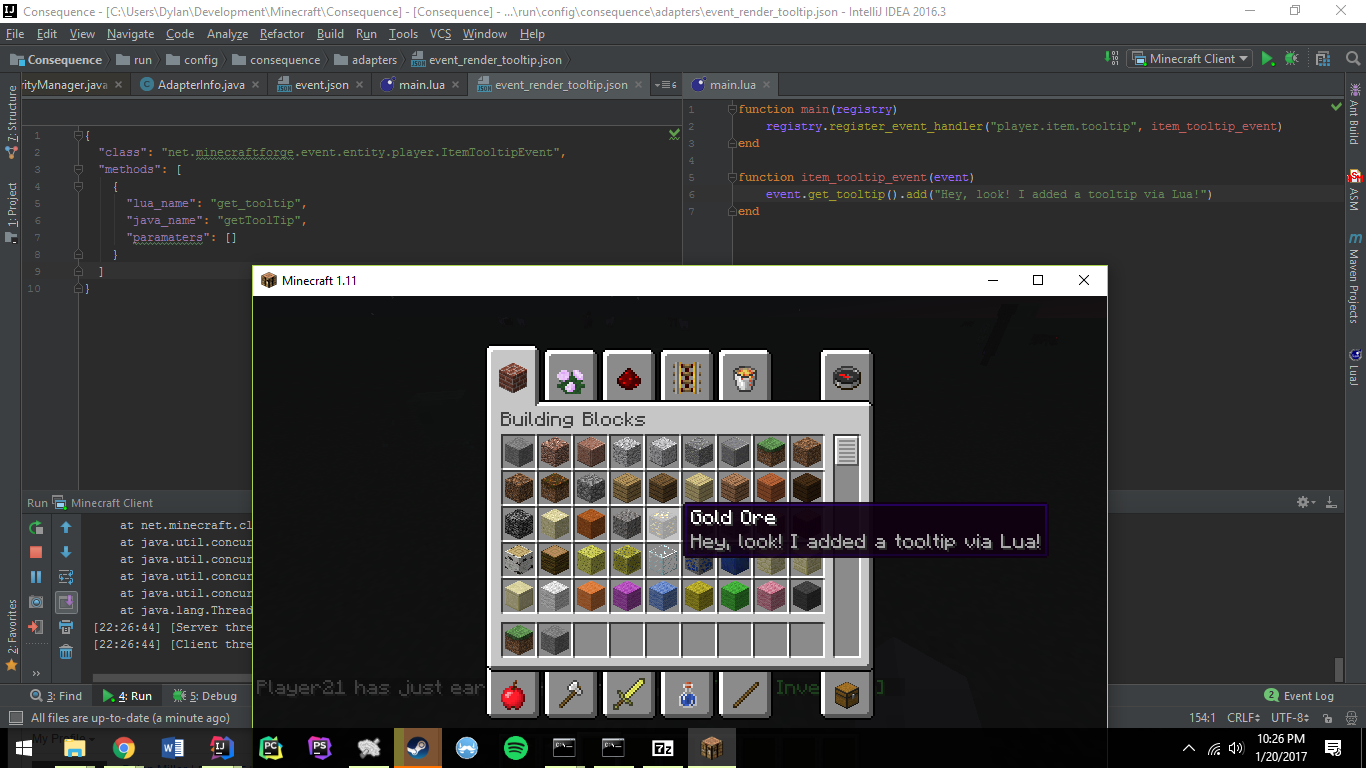This screenshot has height=768, width=1366.
Task: Open the Project side tool window
Action: [x=12, y=213]
